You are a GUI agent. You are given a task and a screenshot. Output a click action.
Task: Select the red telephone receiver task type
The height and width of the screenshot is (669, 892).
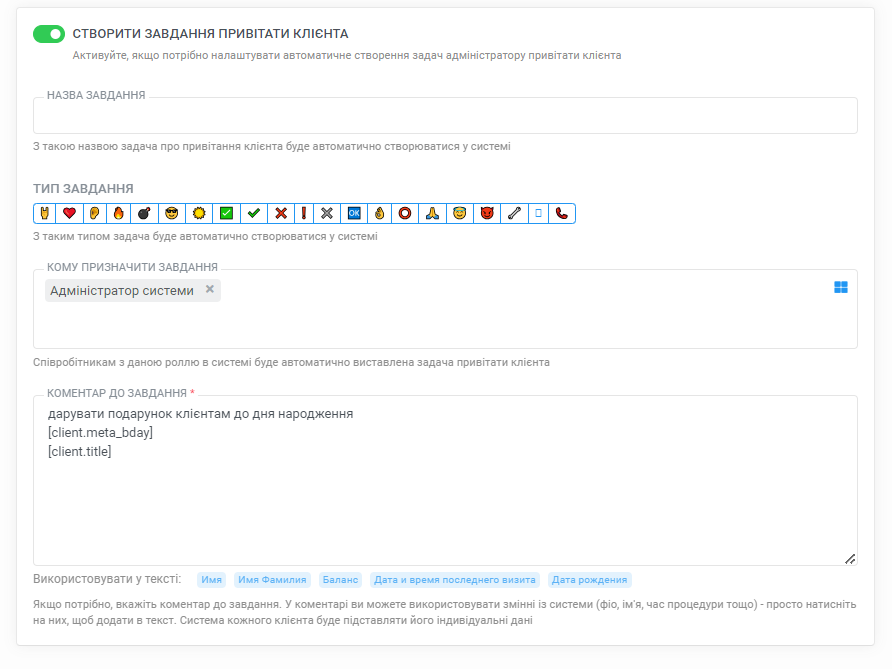tap(562, 213)
